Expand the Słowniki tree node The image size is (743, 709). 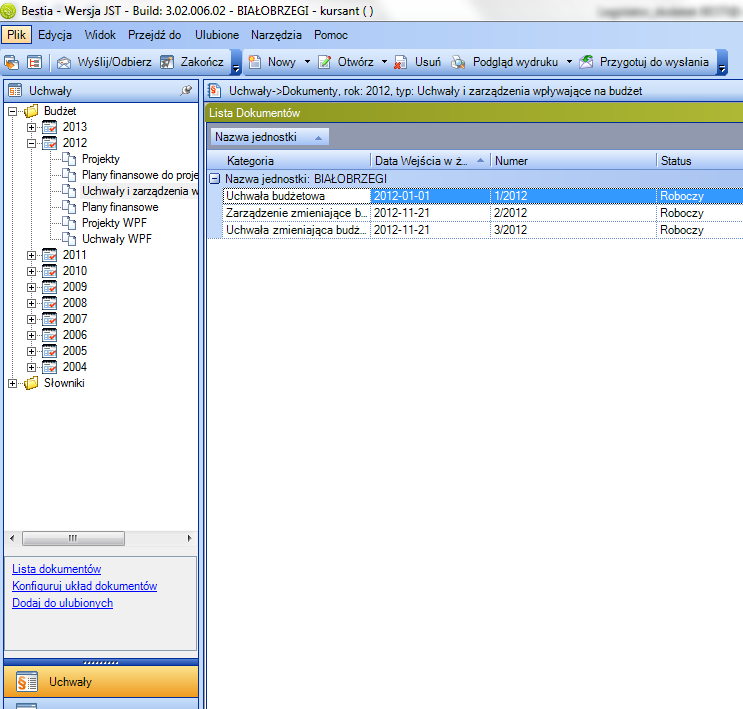[12, 383]
